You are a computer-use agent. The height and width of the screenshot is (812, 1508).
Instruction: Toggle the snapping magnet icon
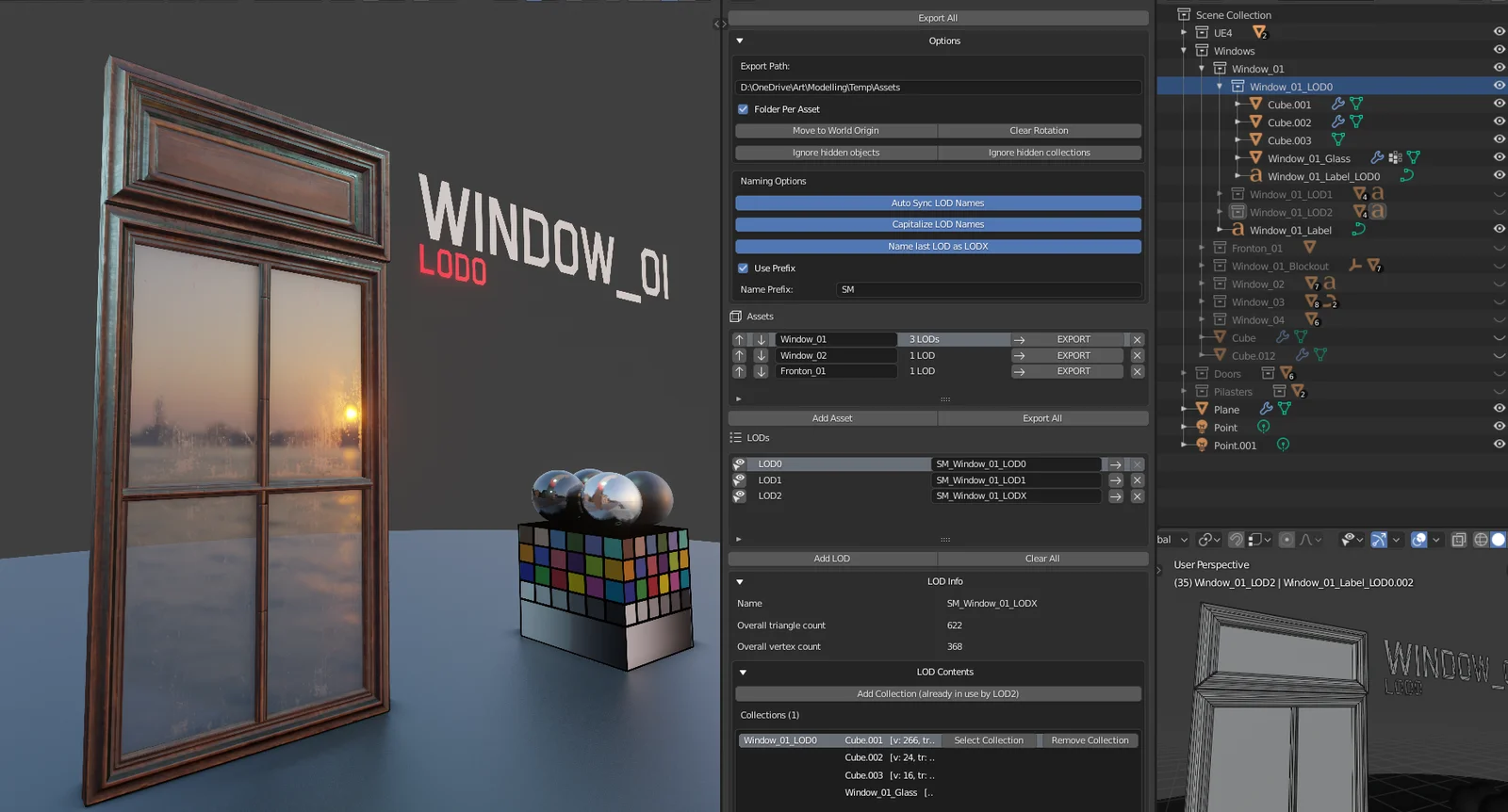point(1236,540)
